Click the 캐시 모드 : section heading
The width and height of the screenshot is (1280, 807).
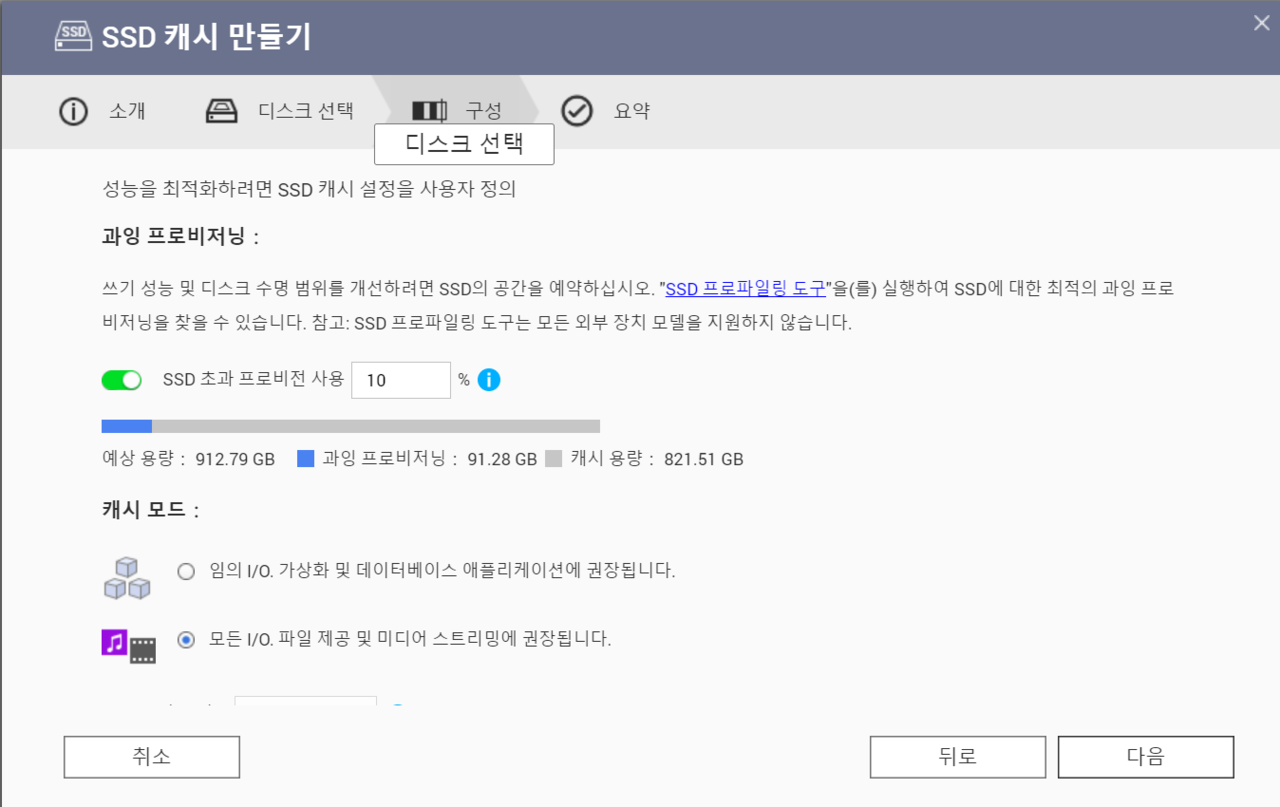point(151,510)
